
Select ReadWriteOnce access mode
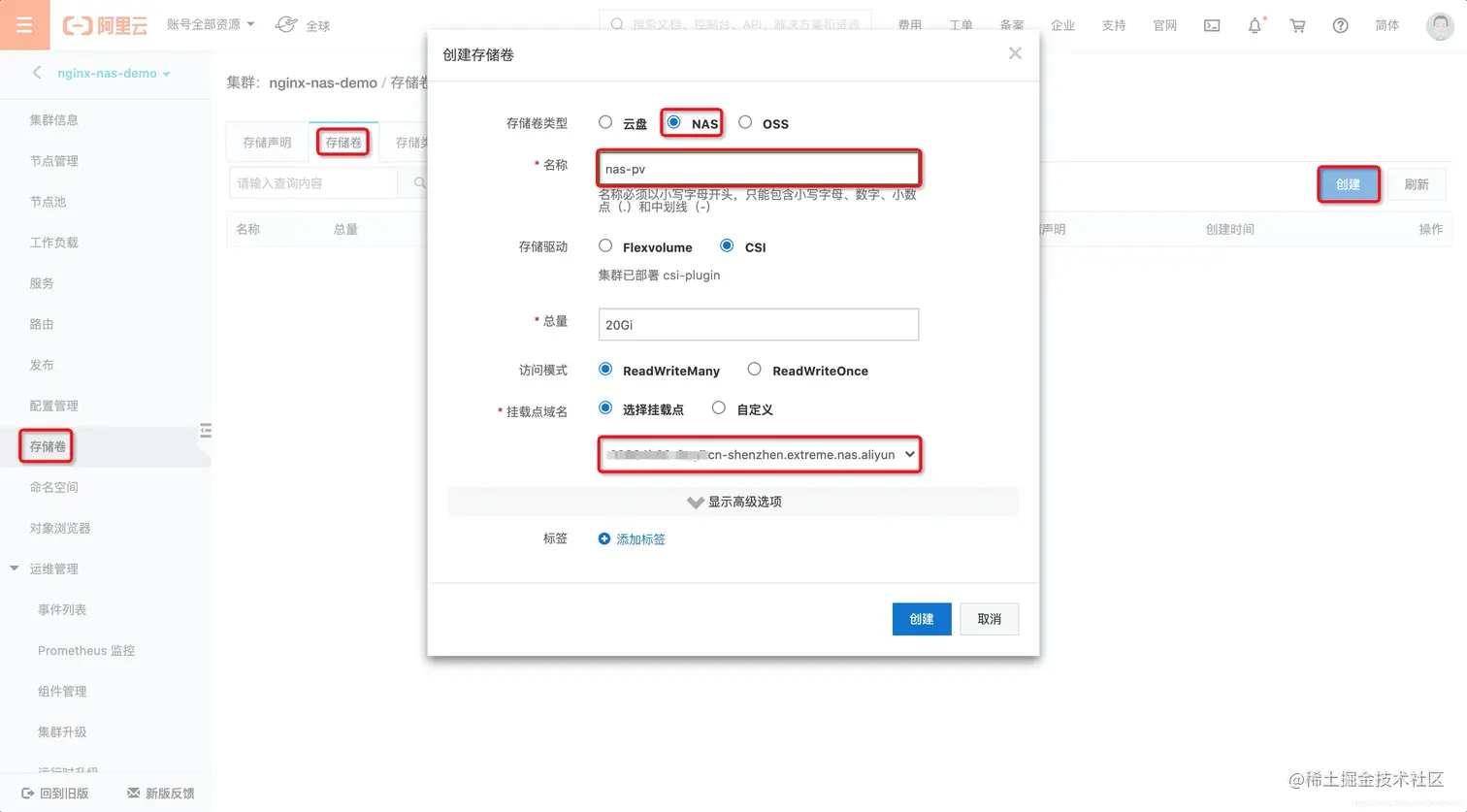click(x=754, y=370)
